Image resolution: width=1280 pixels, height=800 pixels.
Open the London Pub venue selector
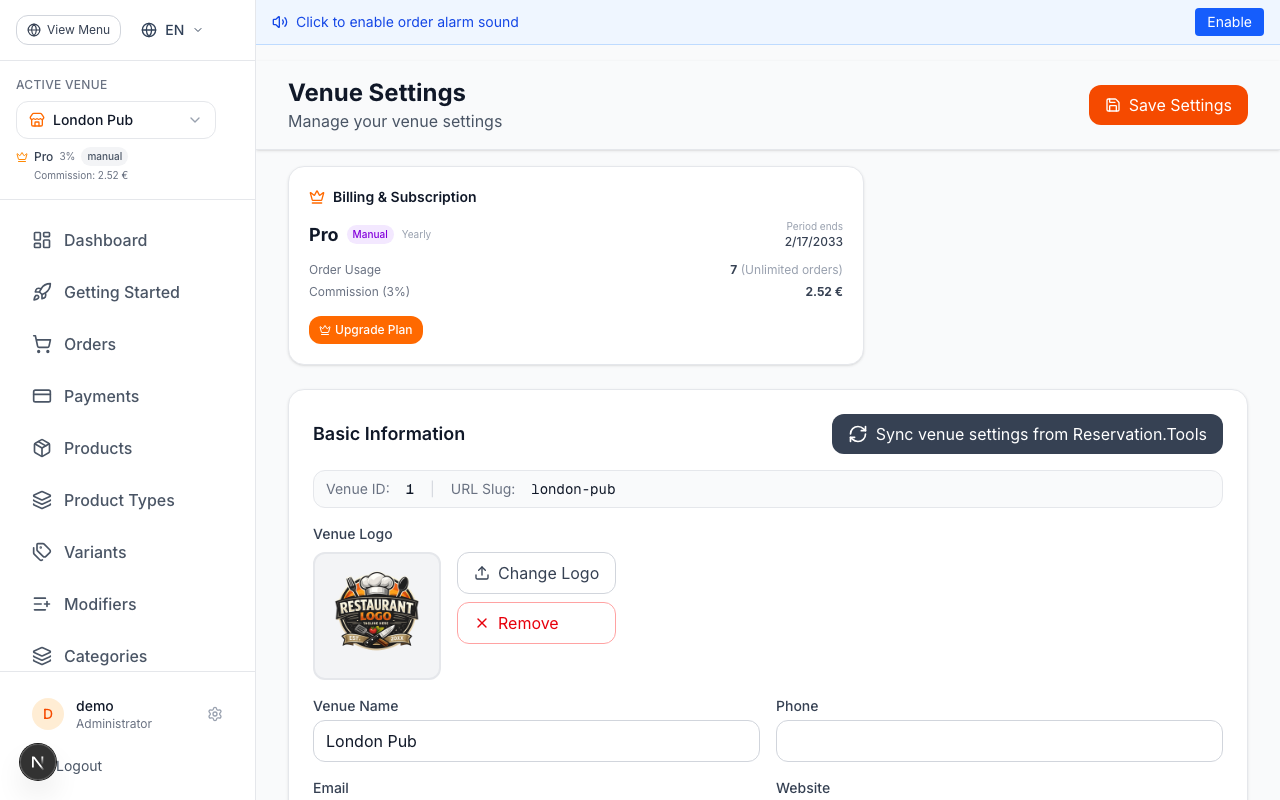point(115,120)
